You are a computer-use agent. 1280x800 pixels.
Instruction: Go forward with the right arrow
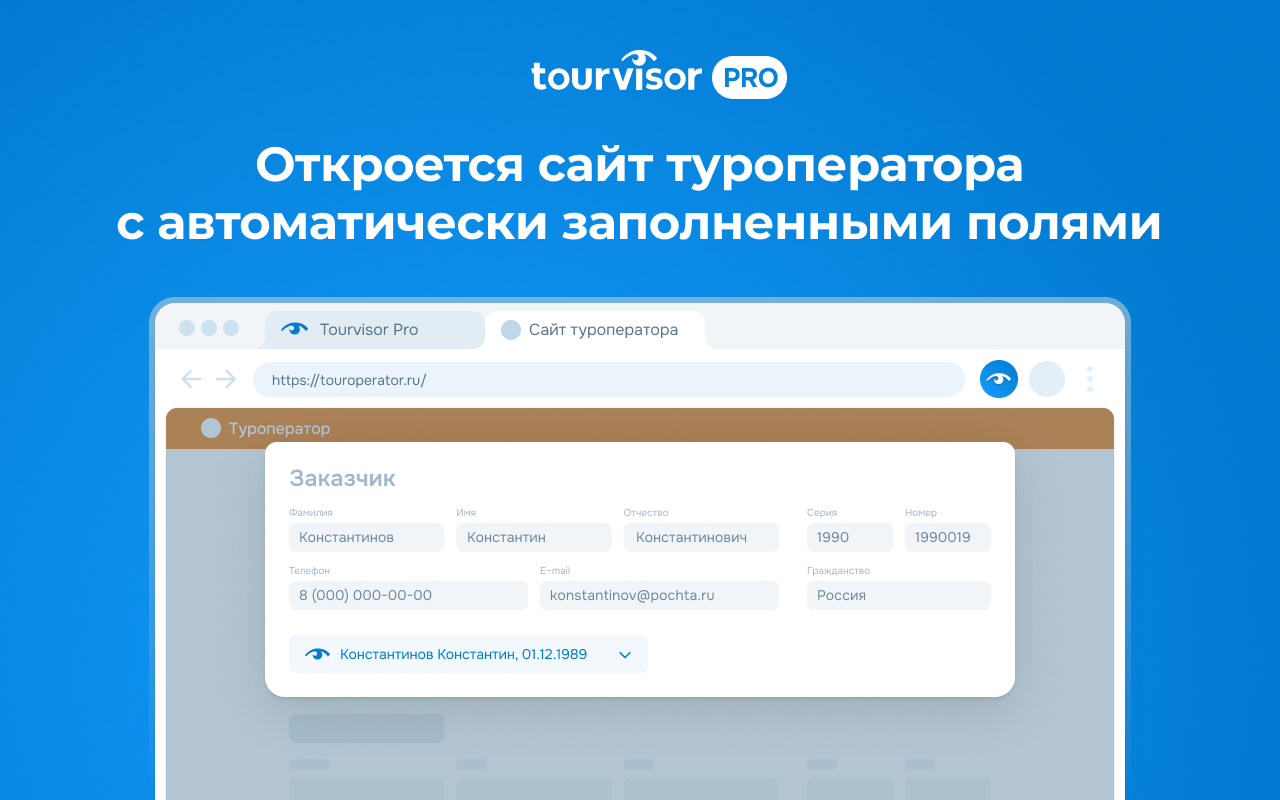226,379
